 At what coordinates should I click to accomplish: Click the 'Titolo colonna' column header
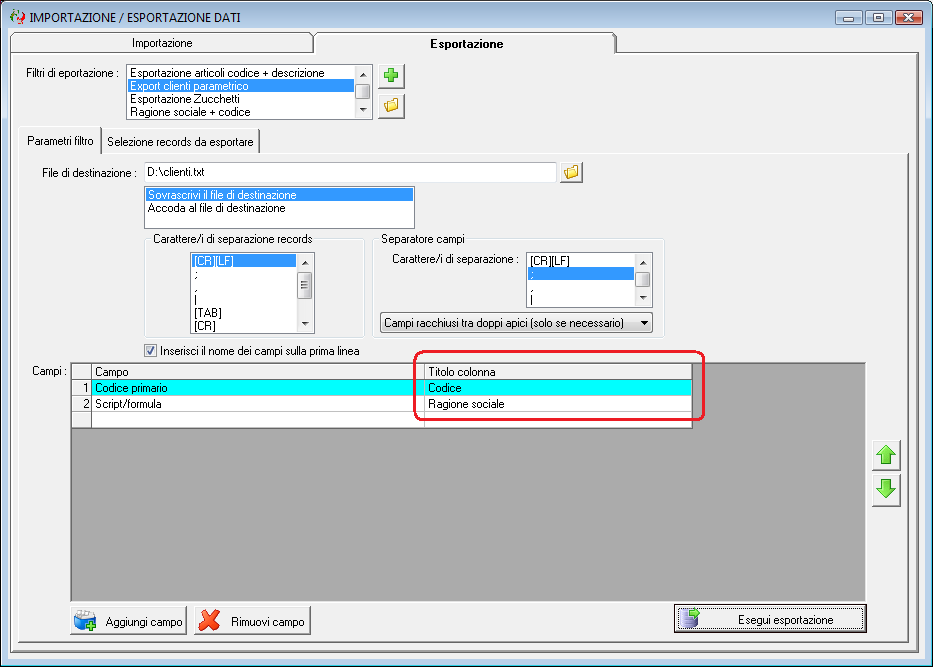(558, 372)
